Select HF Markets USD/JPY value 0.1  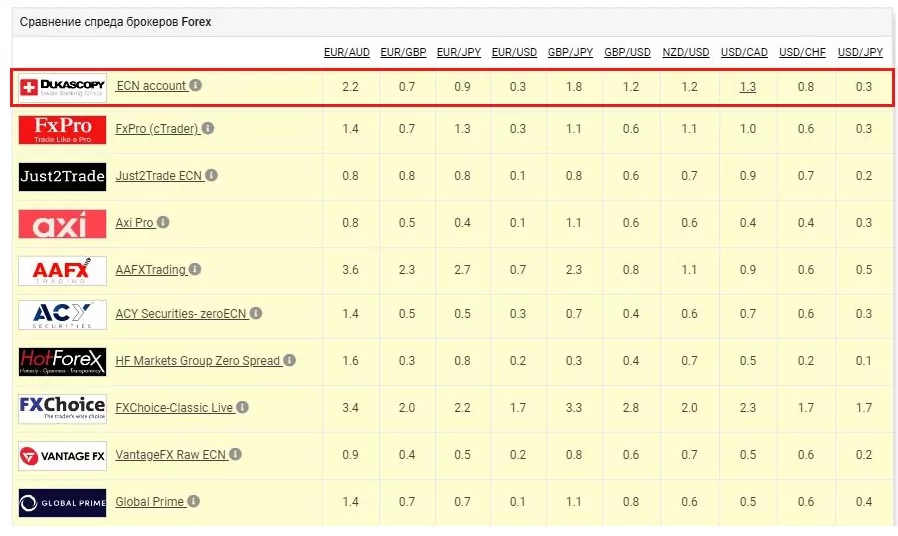point(863,361)
